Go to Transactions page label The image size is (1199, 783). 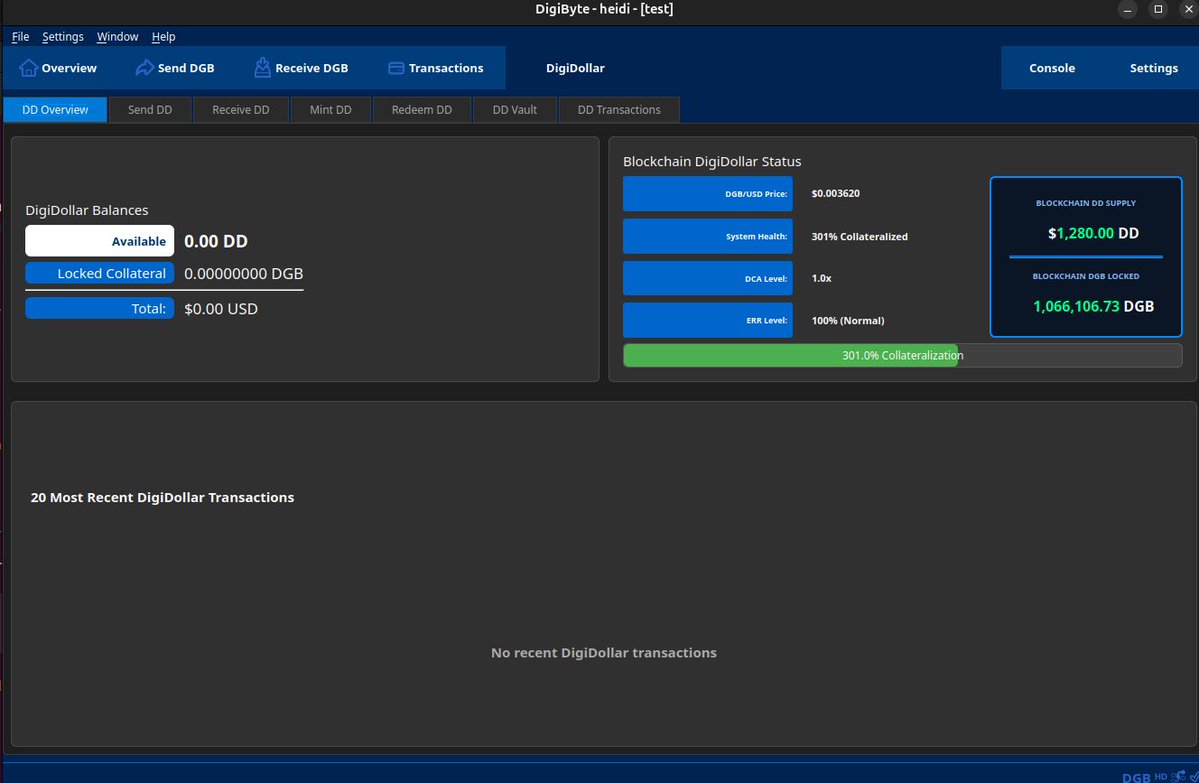(x=446, y=68)
